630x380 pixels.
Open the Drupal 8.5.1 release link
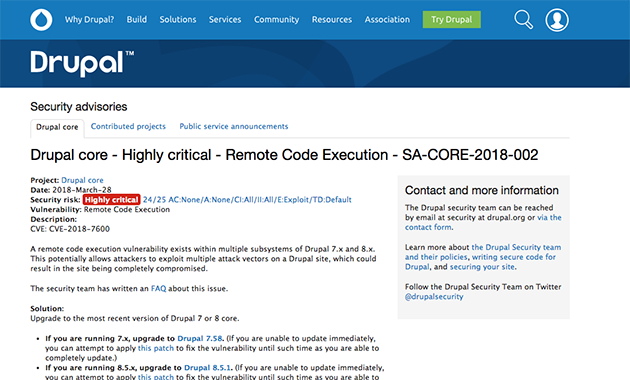coord(207,368)
